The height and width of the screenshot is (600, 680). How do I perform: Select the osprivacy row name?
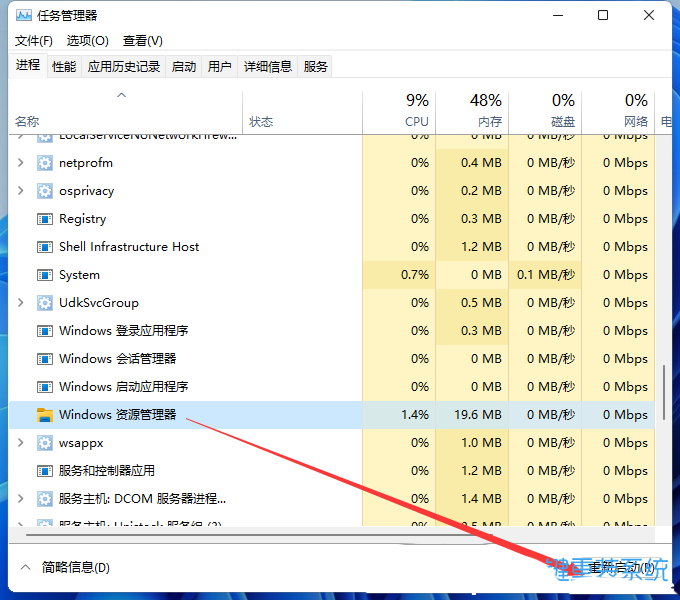[86, 191]
